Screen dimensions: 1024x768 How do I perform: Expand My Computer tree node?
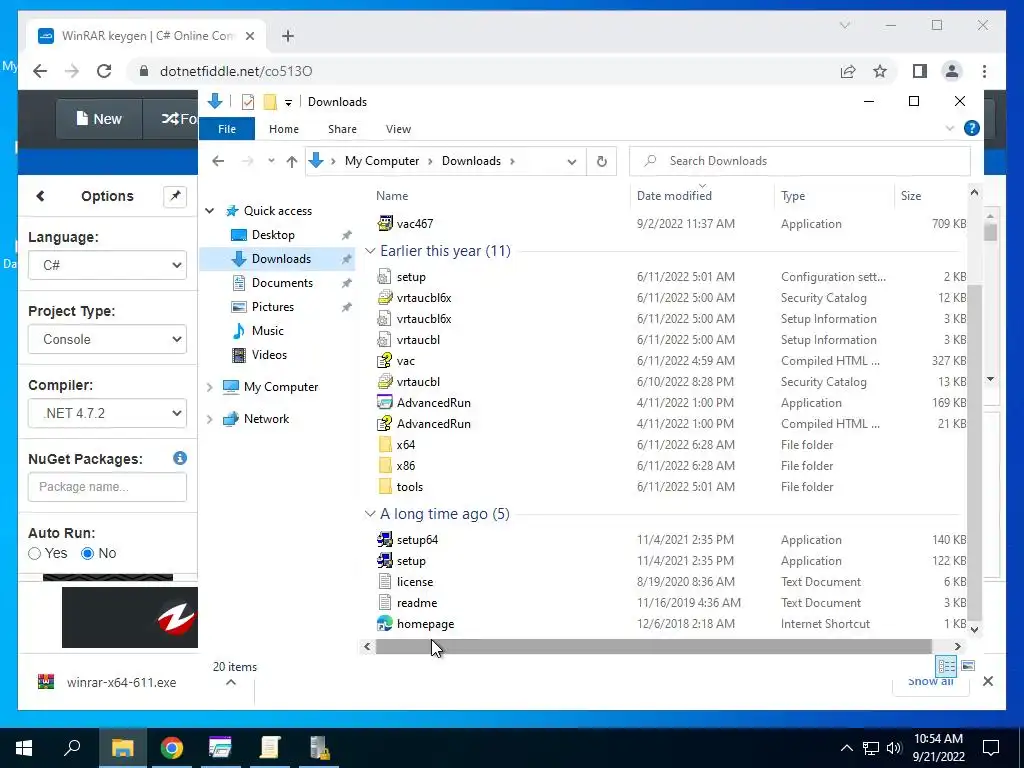click(210, 387)
